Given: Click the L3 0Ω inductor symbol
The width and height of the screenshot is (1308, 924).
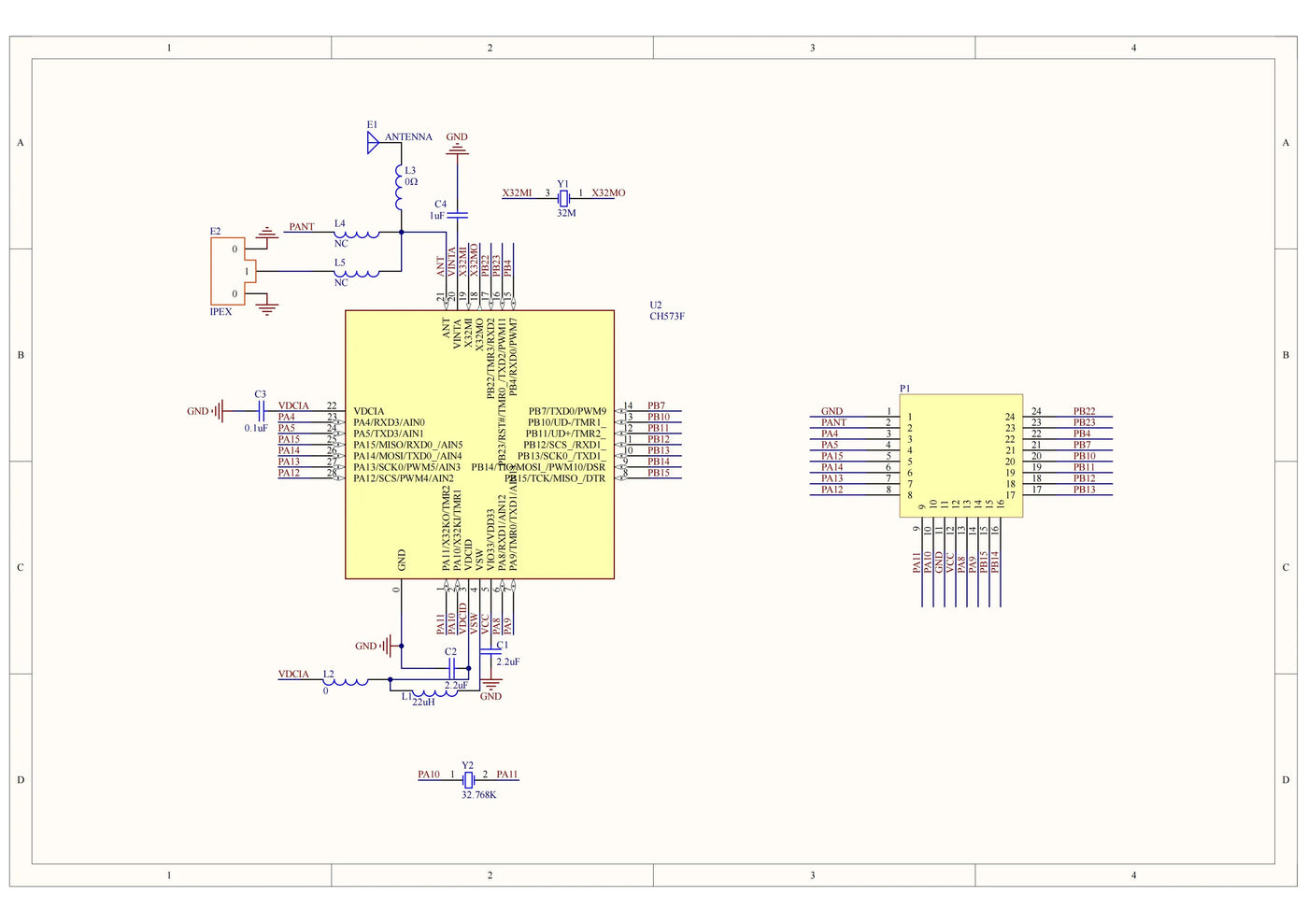Looking at the screenshot, I should click(x=401, y=189).
